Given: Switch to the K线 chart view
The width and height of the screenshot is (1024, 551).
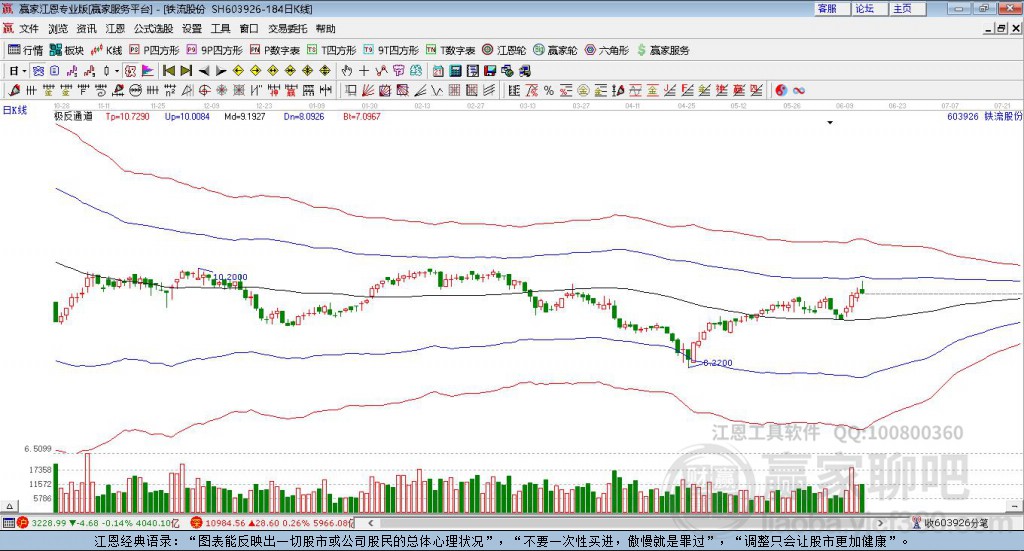Looking at the screenshot, I should coord(107,50).
